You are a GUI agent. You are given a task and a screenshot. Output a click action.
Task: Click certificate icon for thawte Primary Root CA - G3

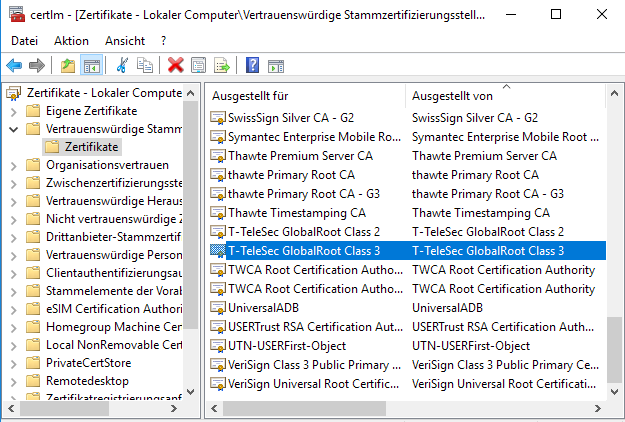218,194
